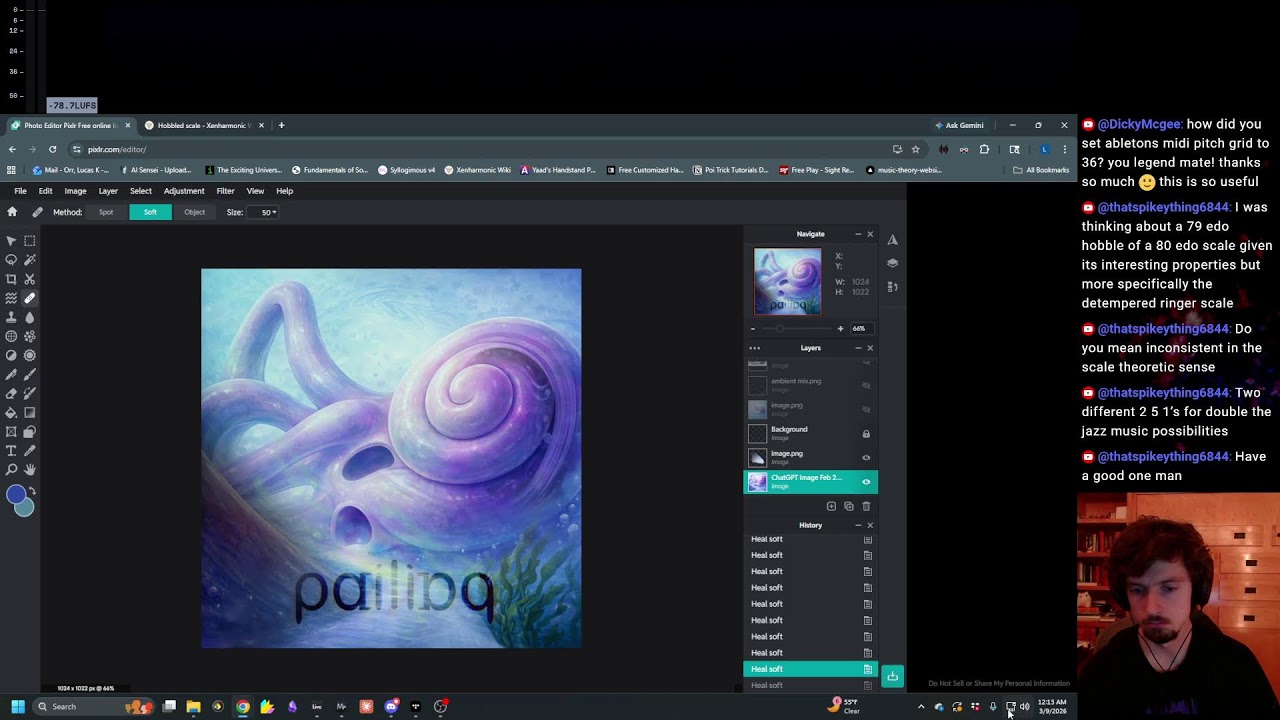1280x720 pixels.
Task: Open Chrome three-dot menu
Action: point(1064,149)
